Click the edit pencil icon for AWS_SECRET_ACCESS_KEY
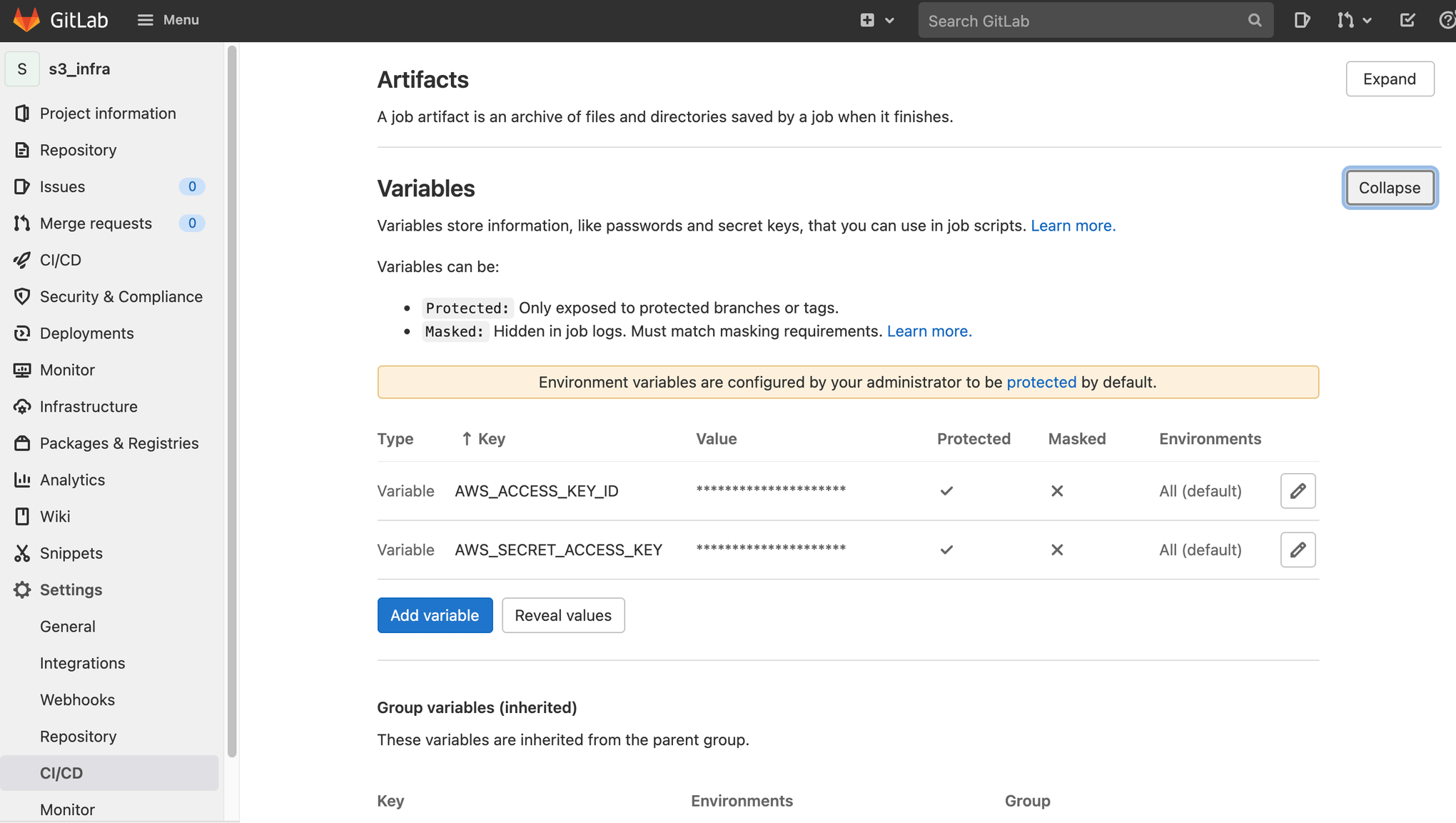The image size is (1456, 823). click(x=1298, y=549)
